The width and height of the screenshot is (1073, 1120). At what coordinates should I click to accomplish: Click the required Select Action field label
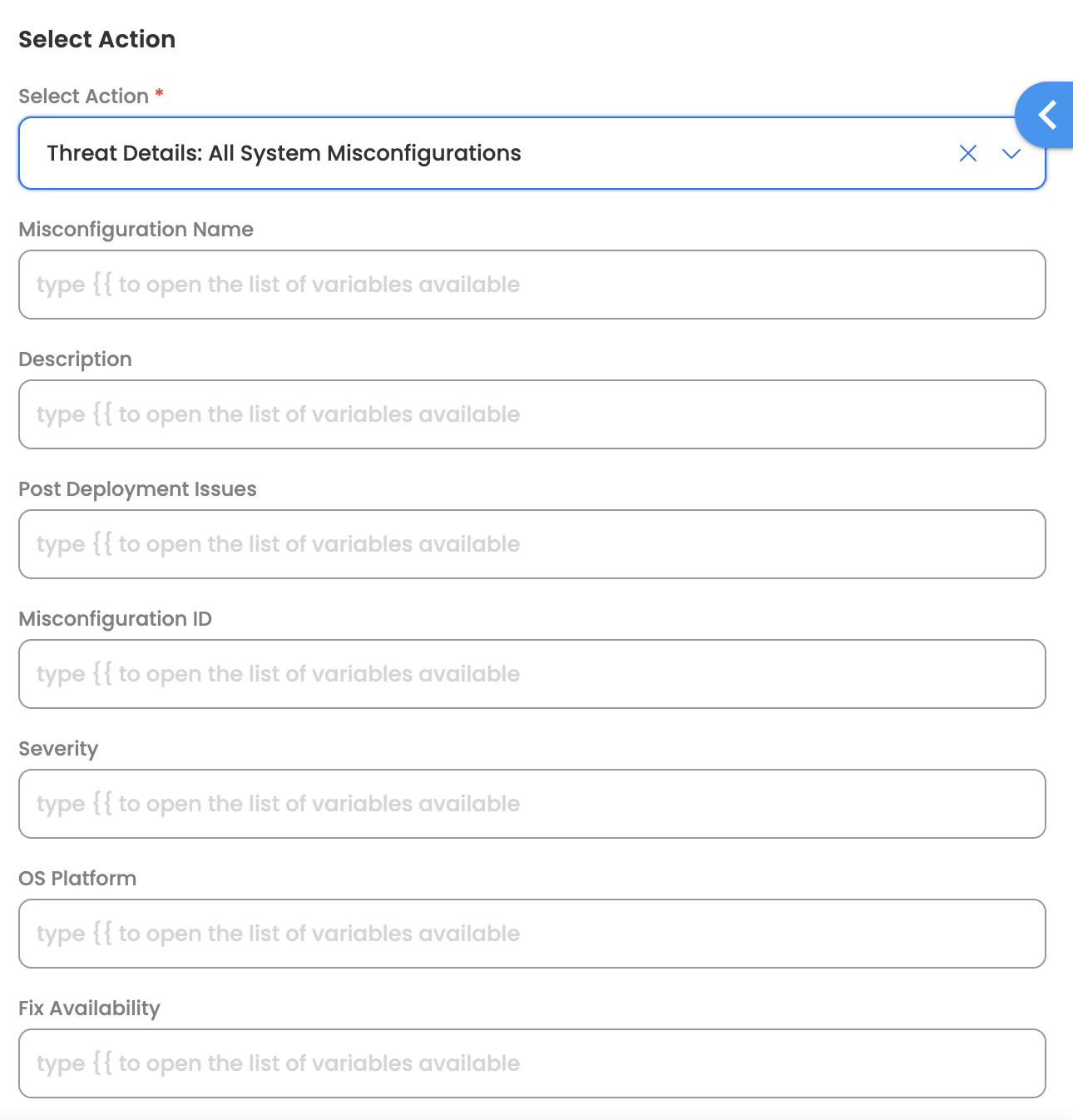tap(83, 97)
